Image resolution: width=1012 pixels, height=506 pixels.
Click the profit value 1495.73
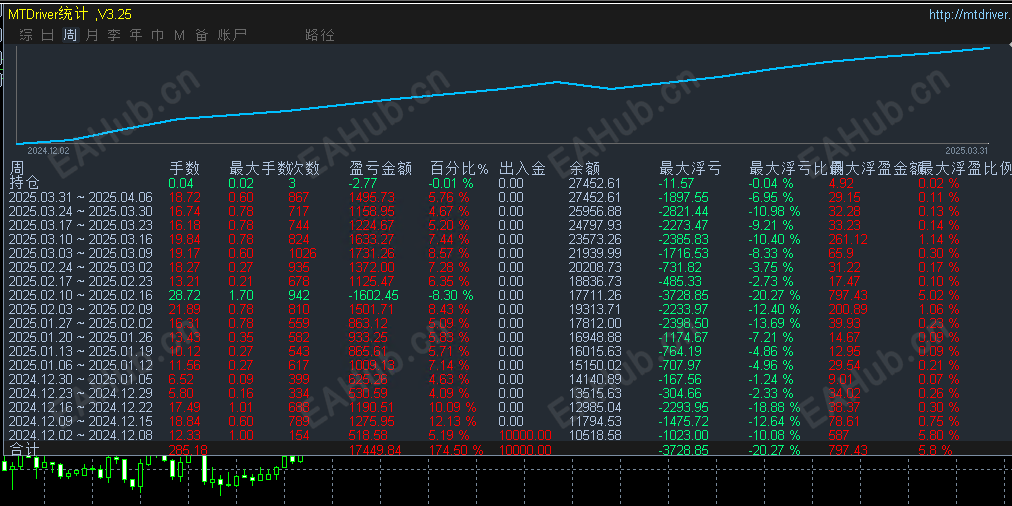pos(372,197)
